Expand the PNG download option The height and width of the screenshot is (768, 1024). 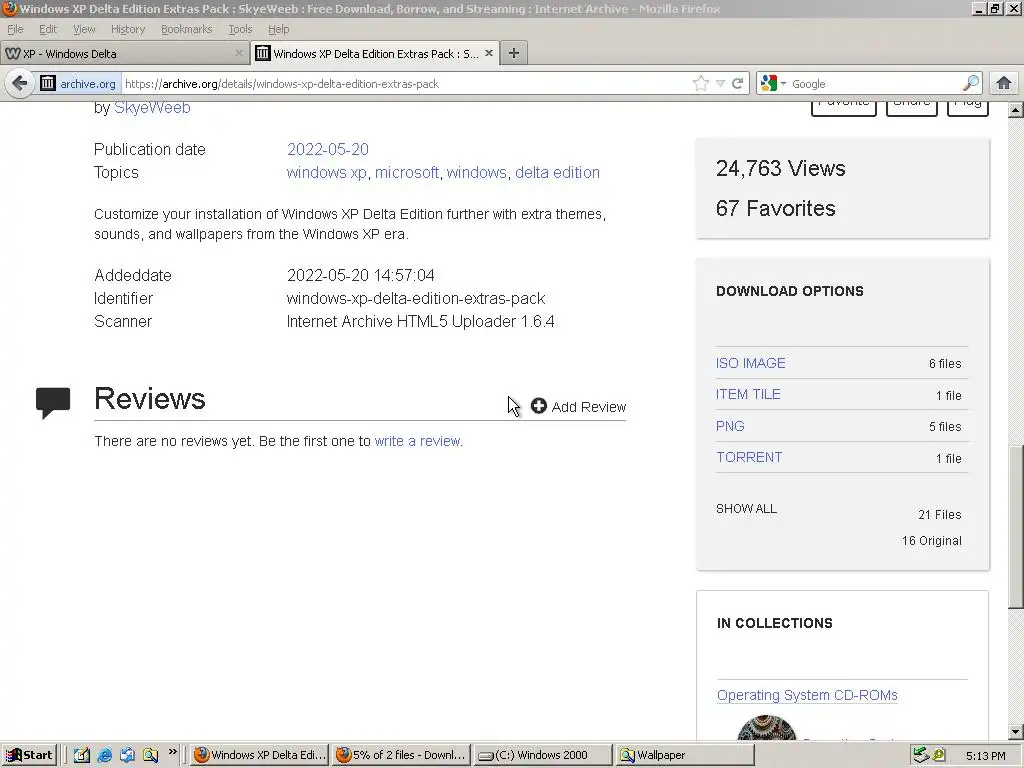pyautogui.click(x=730, y=426)
